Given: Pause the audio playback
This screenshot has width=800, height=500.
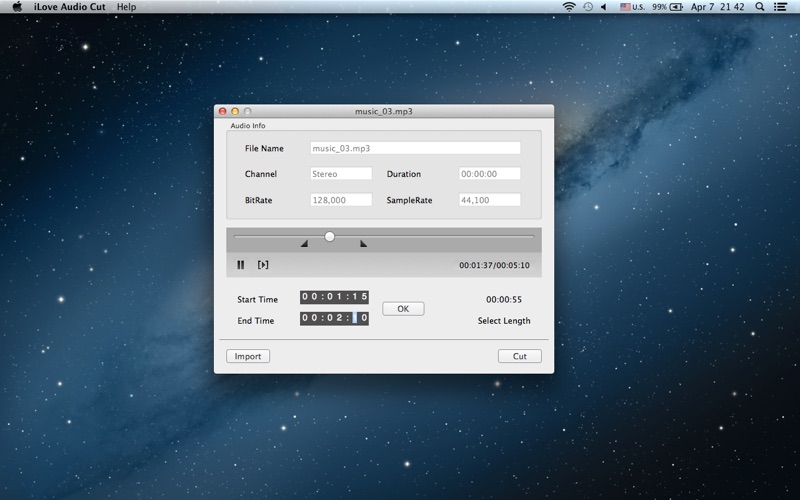Looking at the screenshot, I should coord(241,265).
